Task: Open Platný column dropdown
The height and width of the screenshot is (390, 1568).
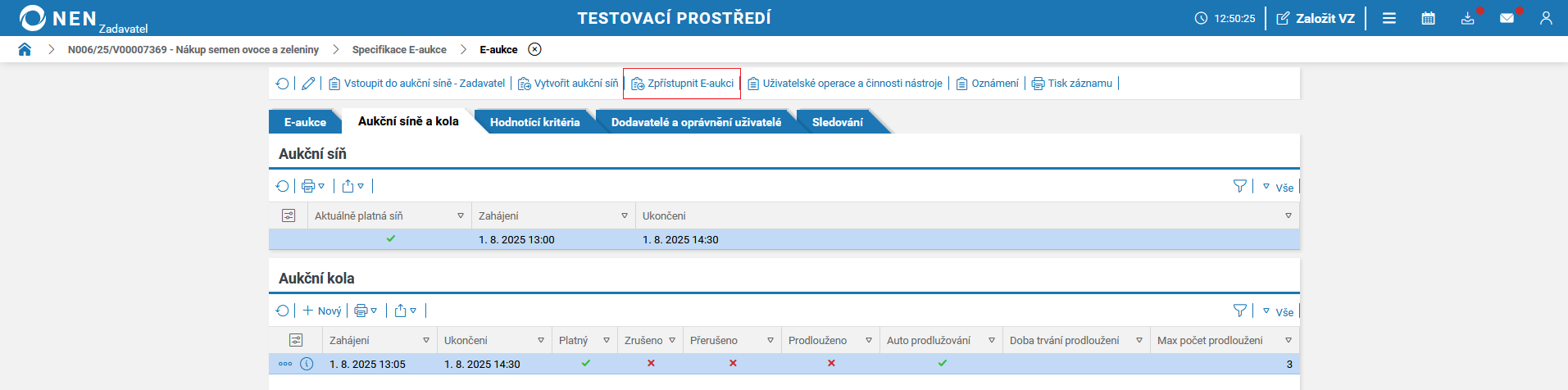Action: point(607,340)
